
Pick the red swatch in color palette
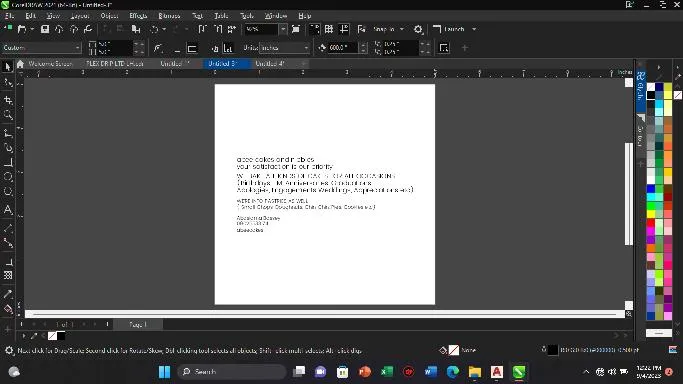(651, 222)
